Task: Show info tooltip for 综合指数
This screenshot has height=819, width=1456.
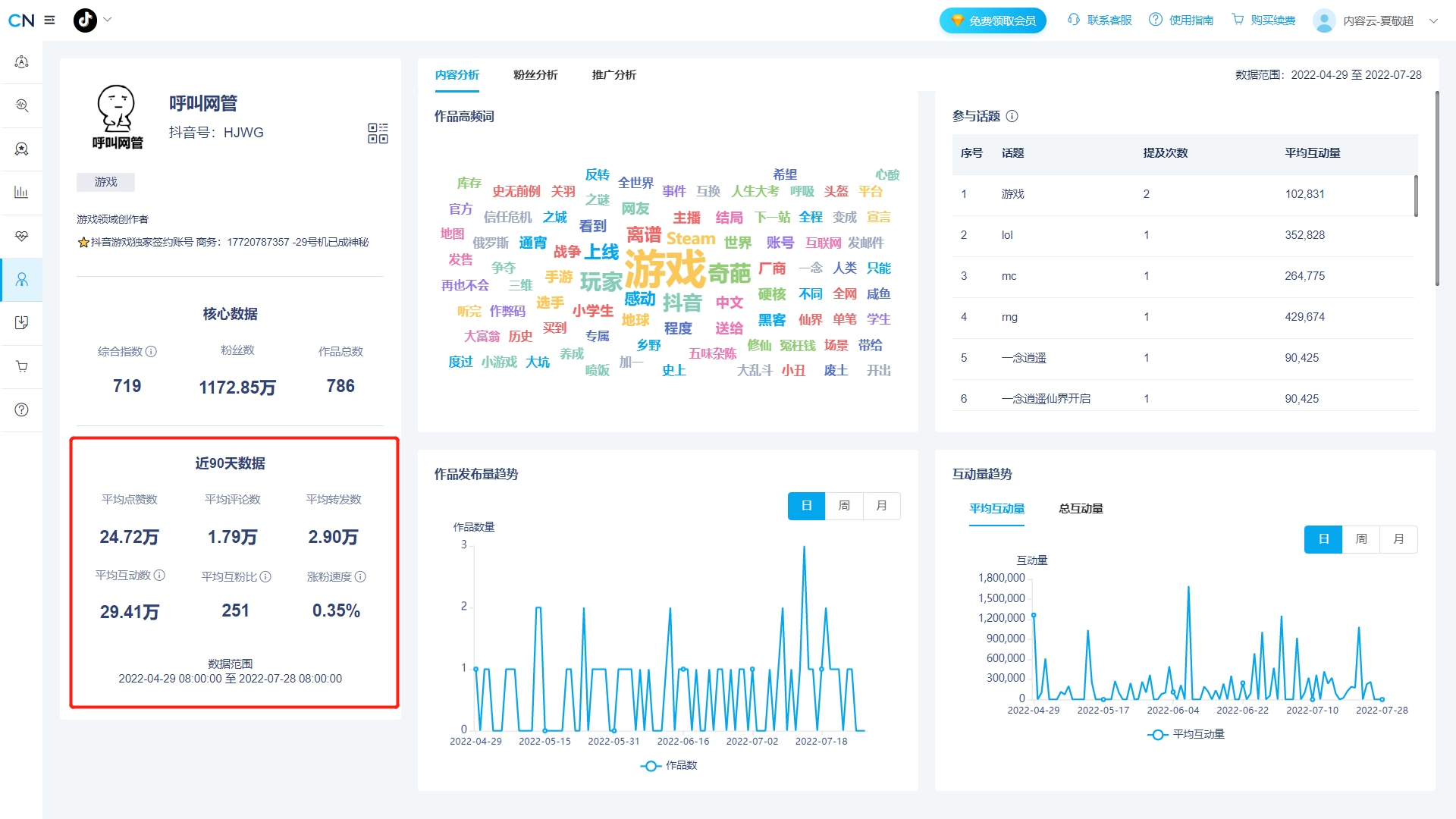Action: [x=152, y=352]
